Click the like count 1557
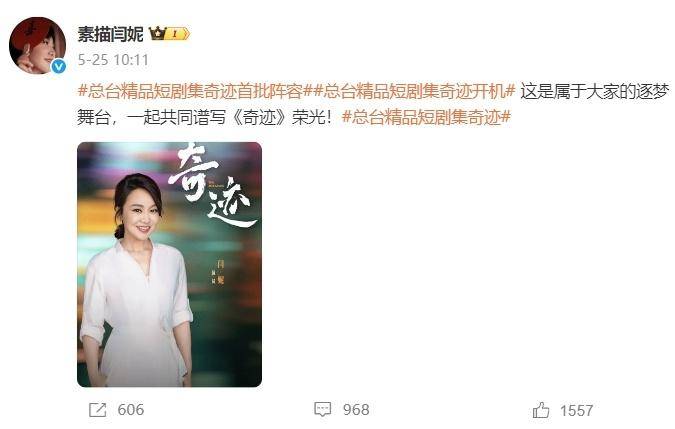Viewport: 675px width, 429px height. [577, 410]
